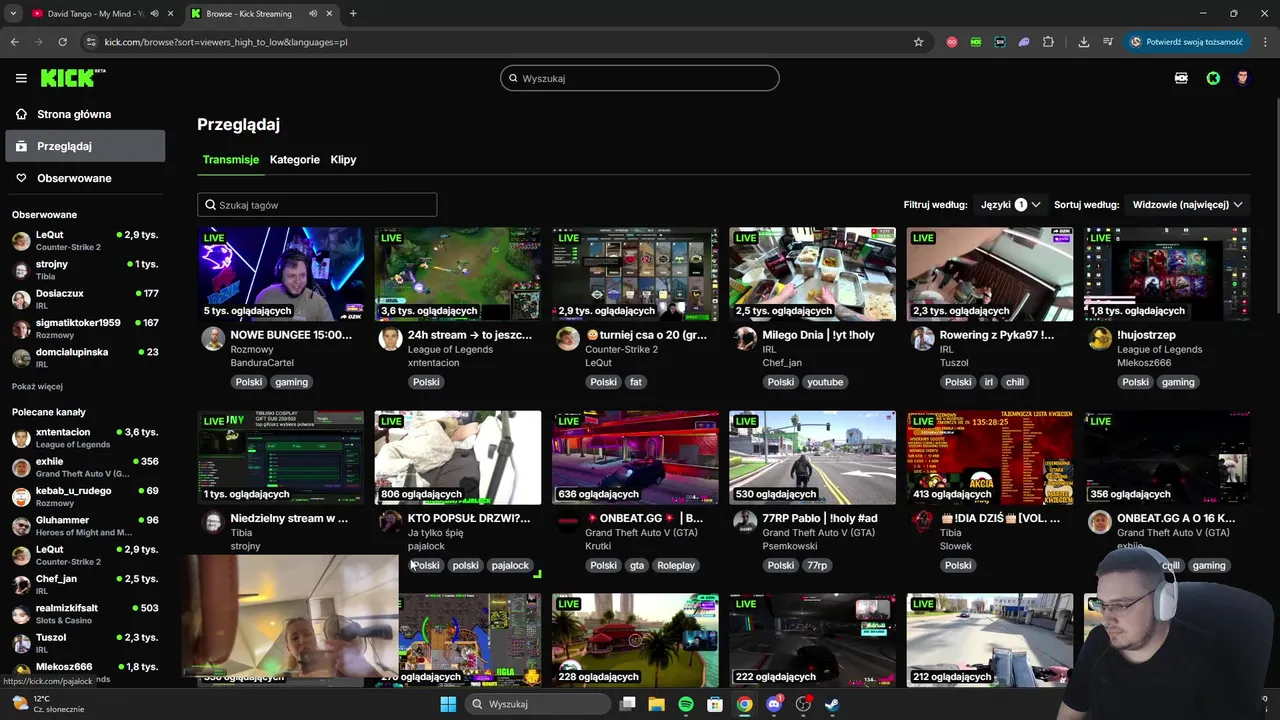Click the Counter-Strike 2 category under turniej csa
1280x720 pixels.
click(x=621, y=349)
